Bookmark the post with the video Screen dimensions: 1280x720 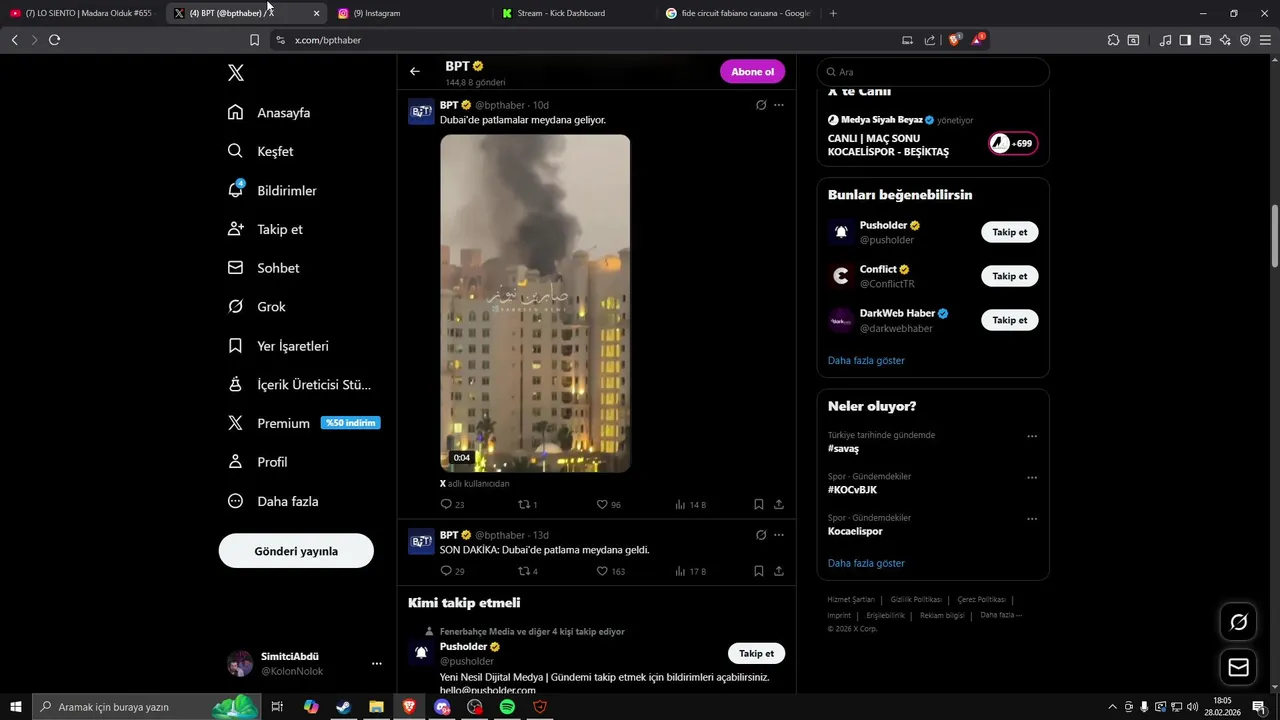[x=758, y=504]
